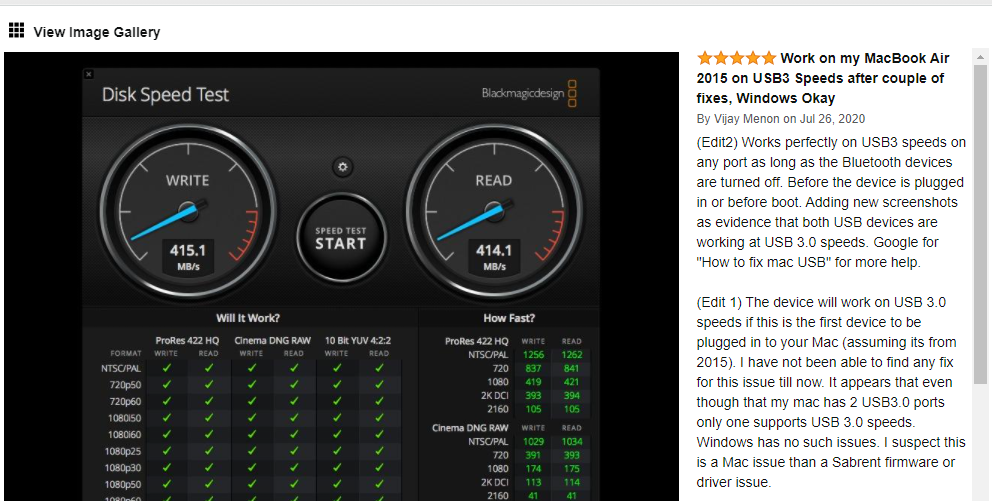This screenshot has width=992, height=501.
Task: Click the 'Will It Work?' heading
Action: [x=248, y=318]
